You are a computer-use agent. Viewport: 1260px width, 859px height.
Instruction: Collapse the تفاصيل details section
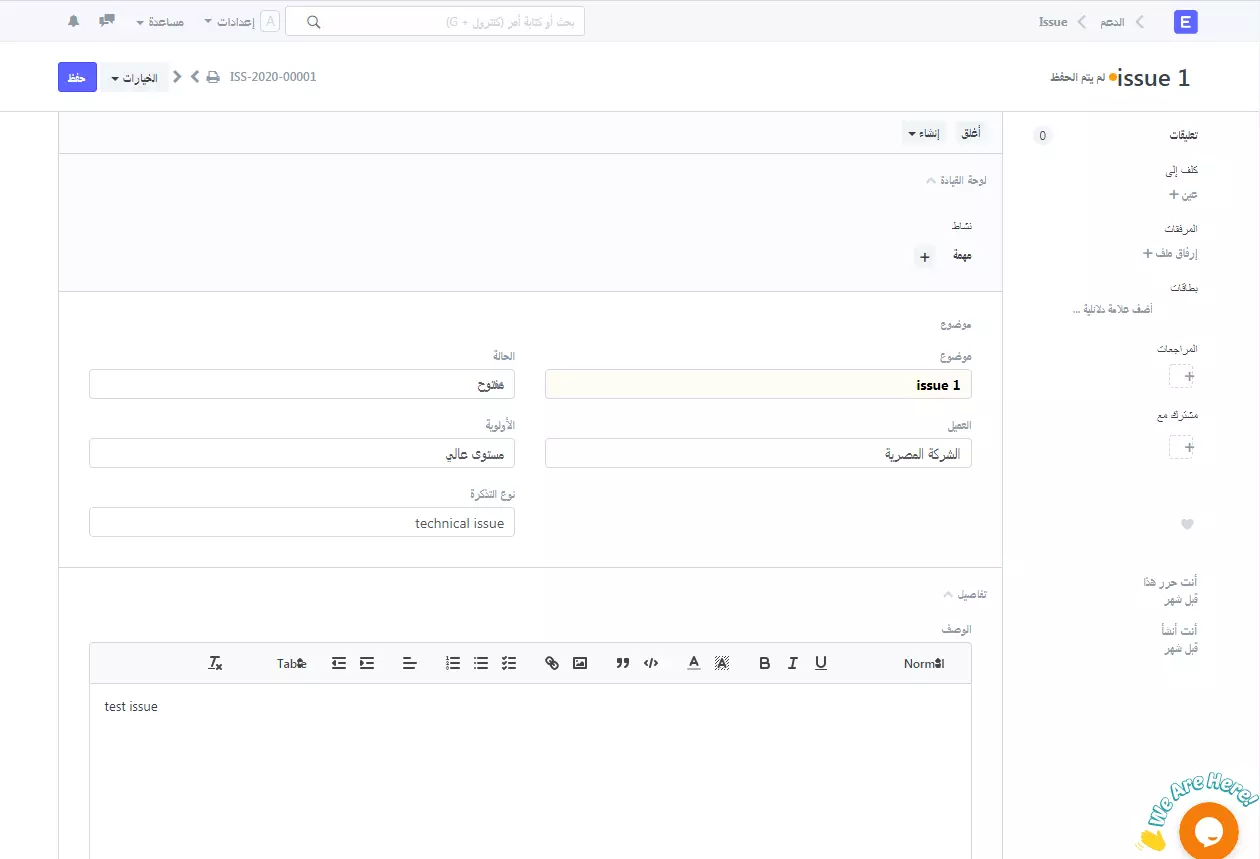965,594
